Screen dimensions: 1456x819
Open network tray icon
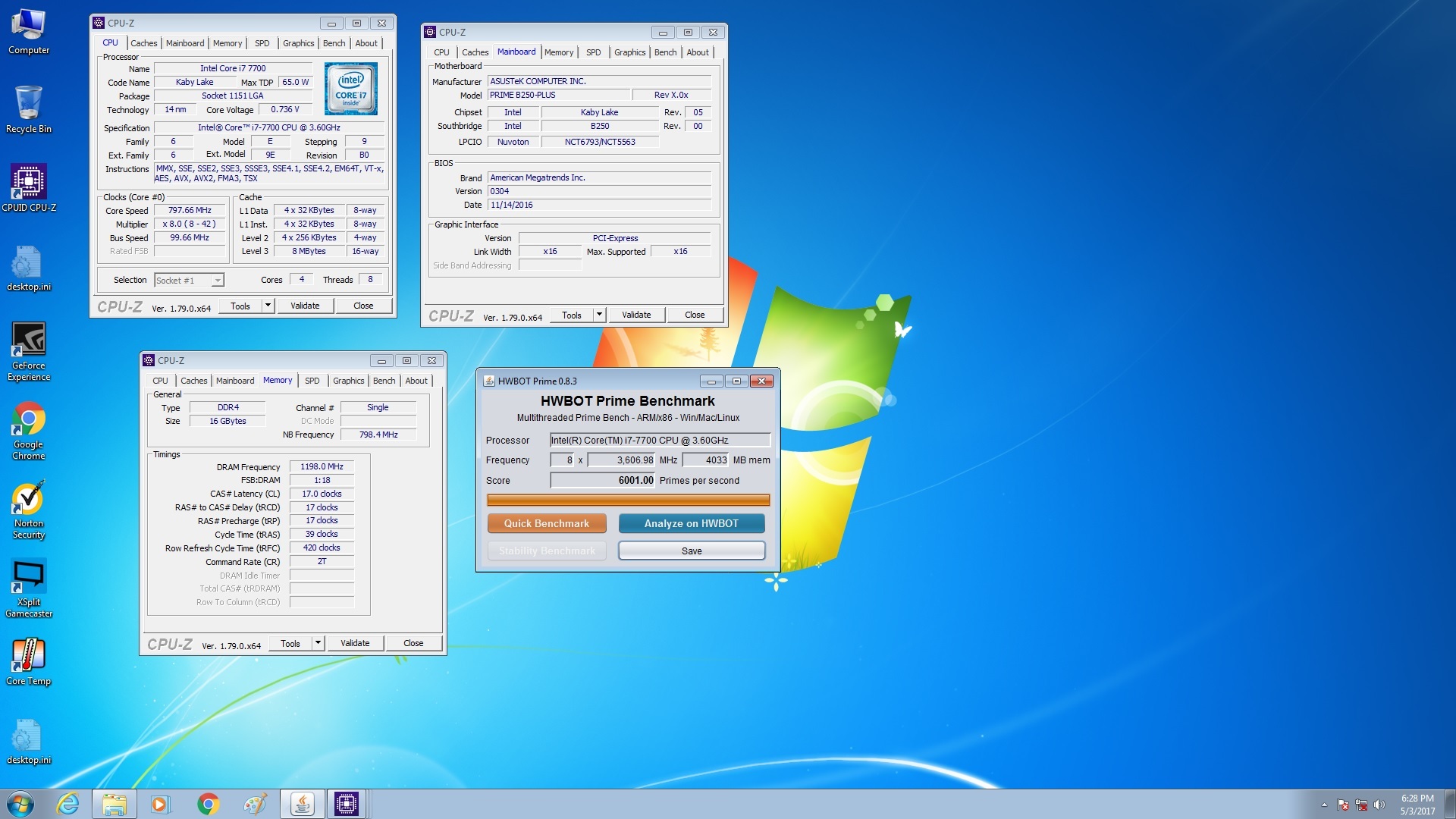[1361, 805]
